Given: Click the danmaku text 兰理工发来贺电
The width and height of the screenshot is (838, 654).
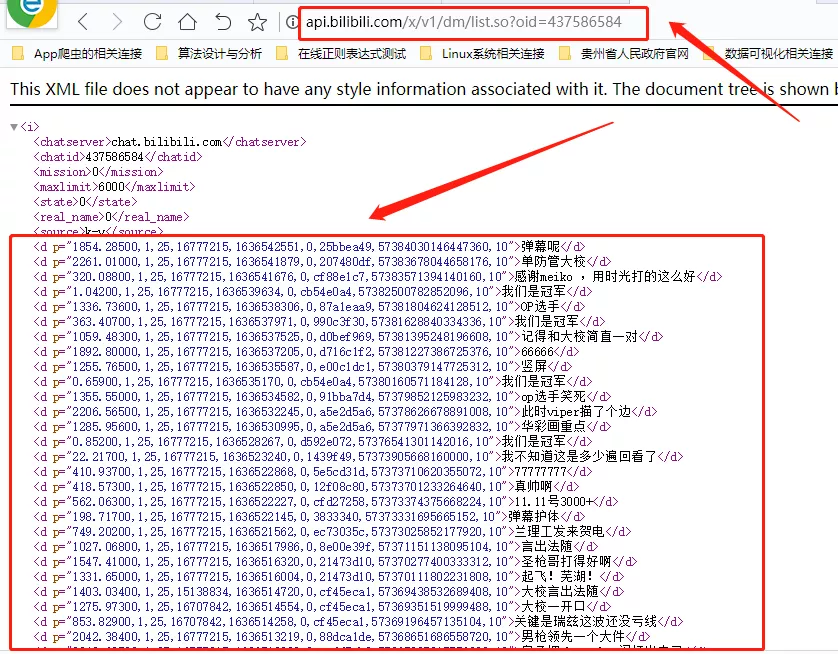Looking at the screenshot, I should pos(559,532).
